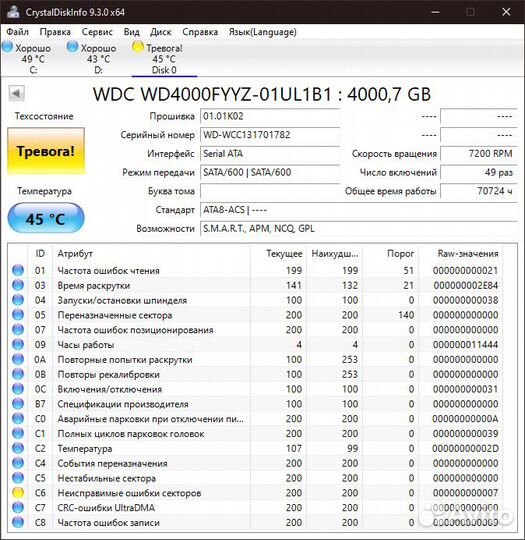Select Disk 0 Тревога tab
The image size is (525, 540).
[x=164, y=58]
